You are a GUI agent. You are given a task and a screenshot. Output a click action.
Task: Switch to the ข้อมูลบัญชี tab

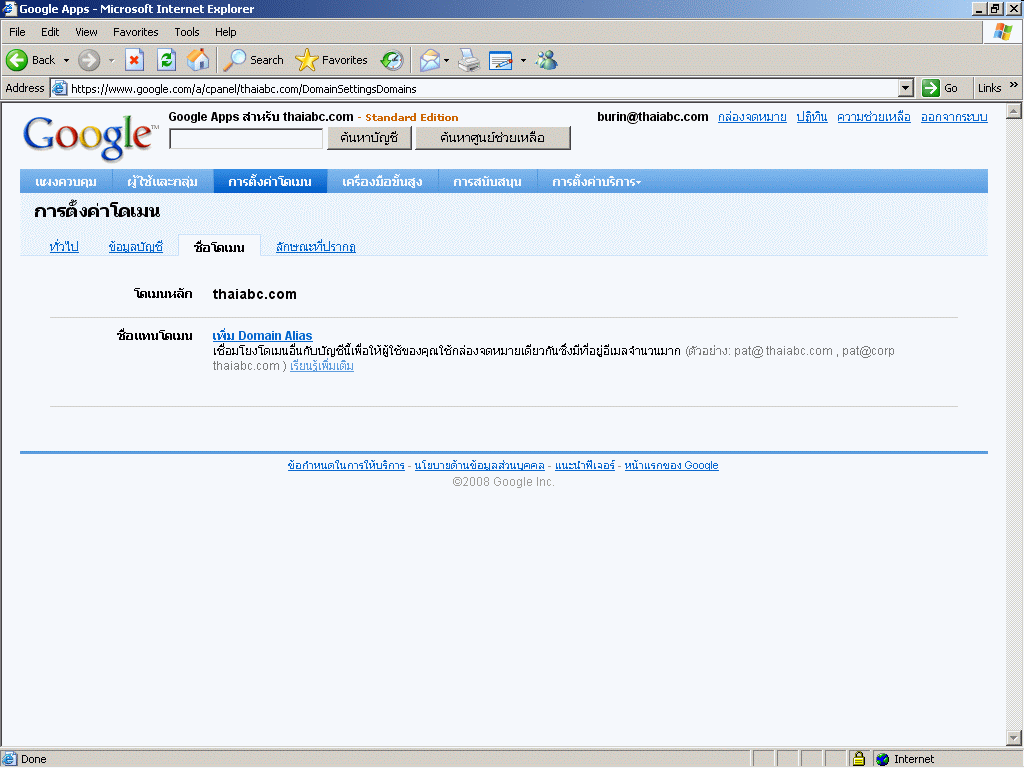coord(135,247)
